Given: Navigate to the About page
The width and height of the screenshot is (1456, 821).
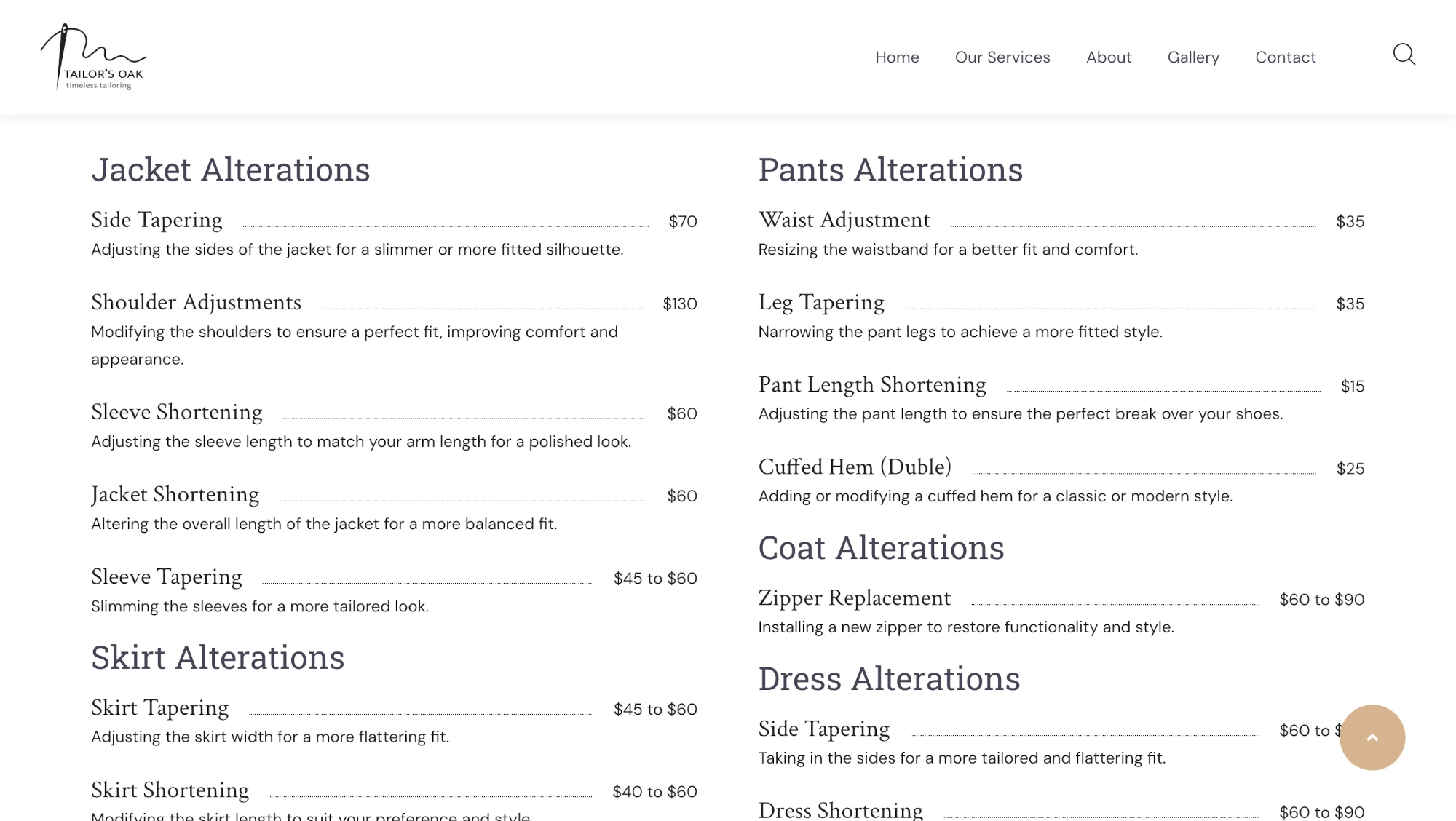Looking at the screenshot, I should pyautogui.click(x=1109, y=57).
